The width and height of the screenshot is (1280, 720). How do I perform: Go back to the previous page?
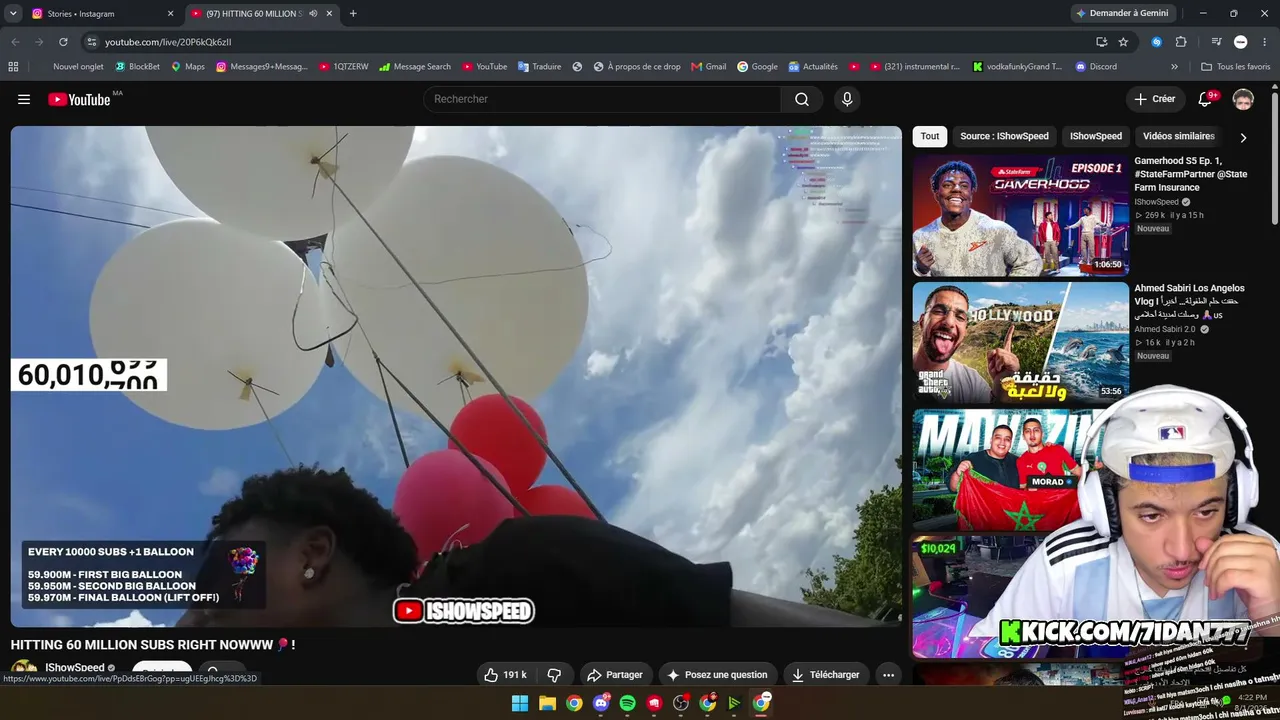15,42
